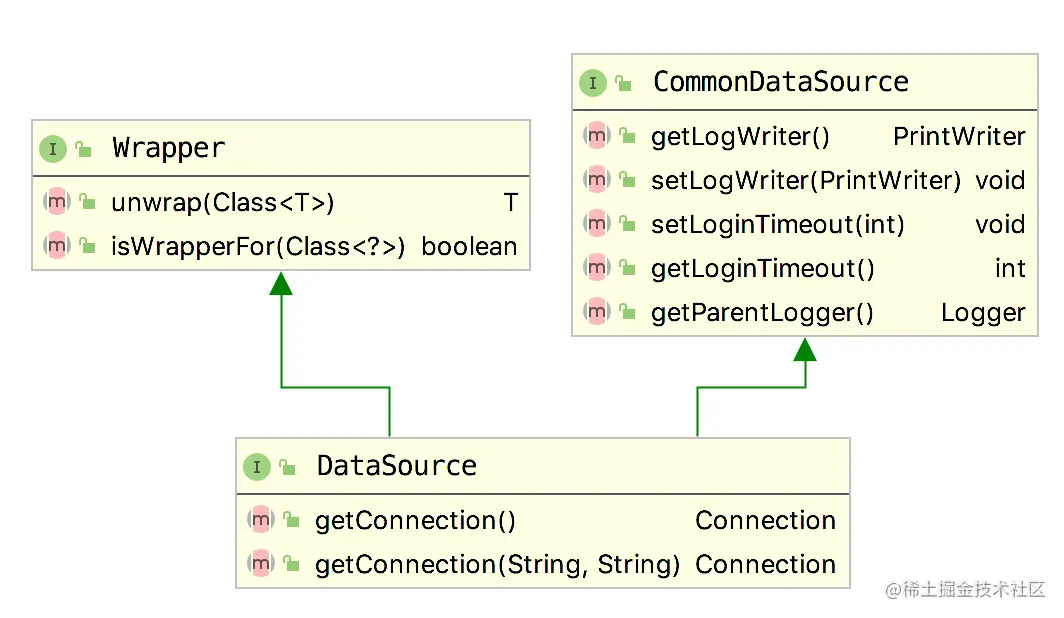Click the method icon beside isWrapperFor
The image size is (1064, 618).
57,246
